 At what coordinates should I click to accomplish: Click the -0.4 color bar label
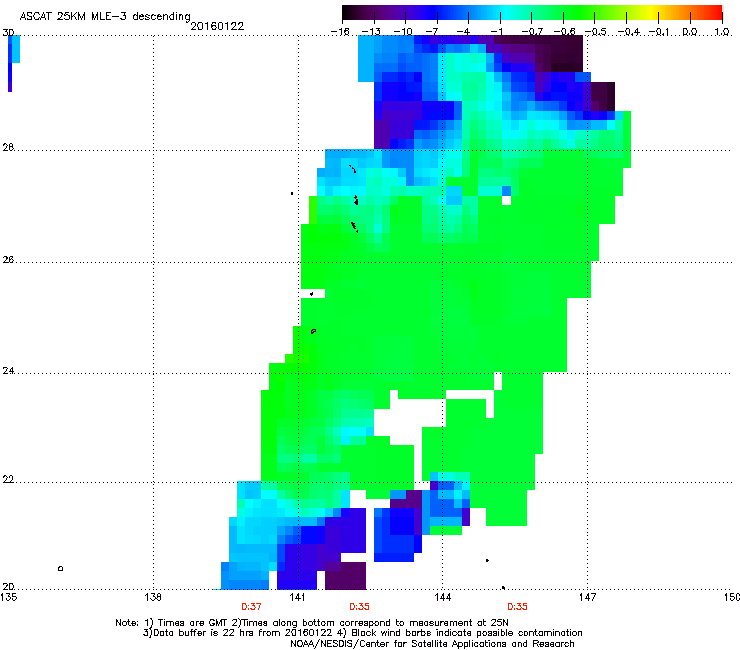(x=629, y=32)
